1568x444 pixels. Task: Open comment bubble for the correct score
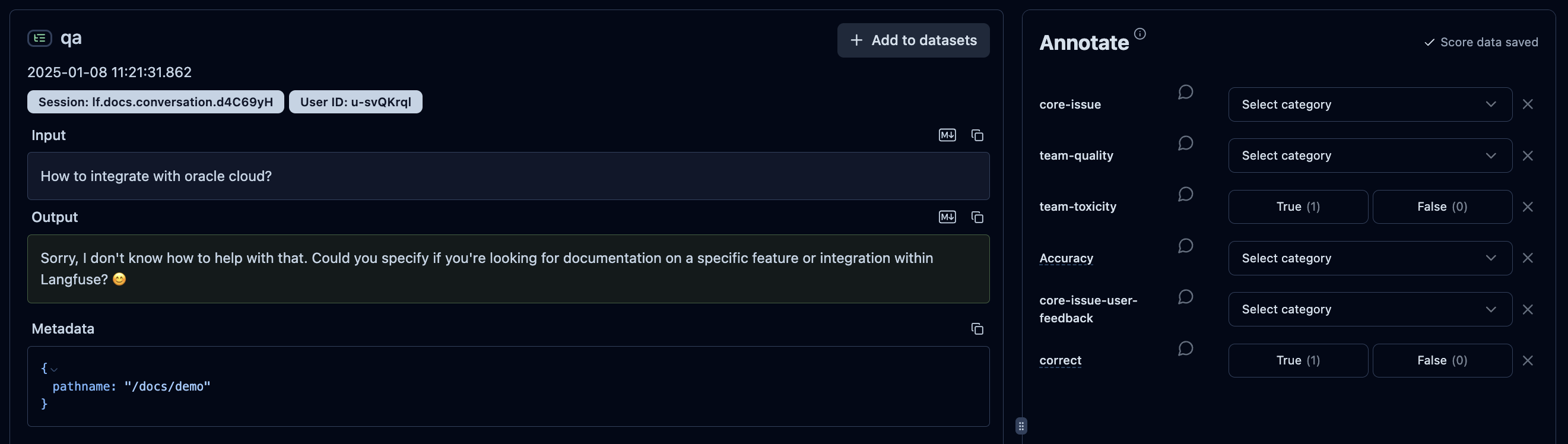coord(1186,349)
